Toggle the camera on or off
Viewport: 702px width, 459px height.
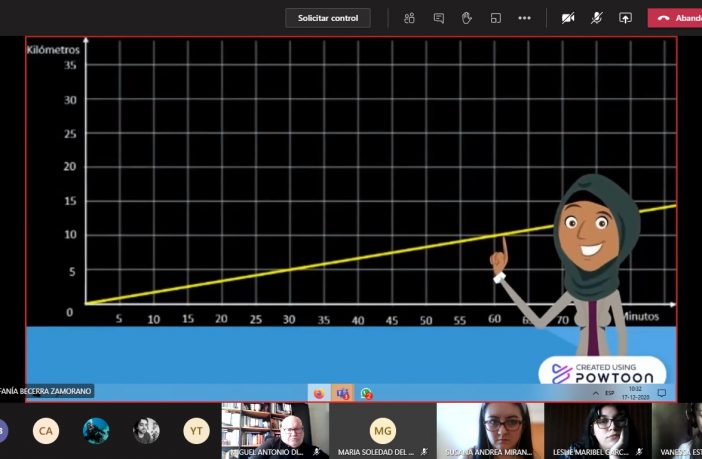(568, 18)
